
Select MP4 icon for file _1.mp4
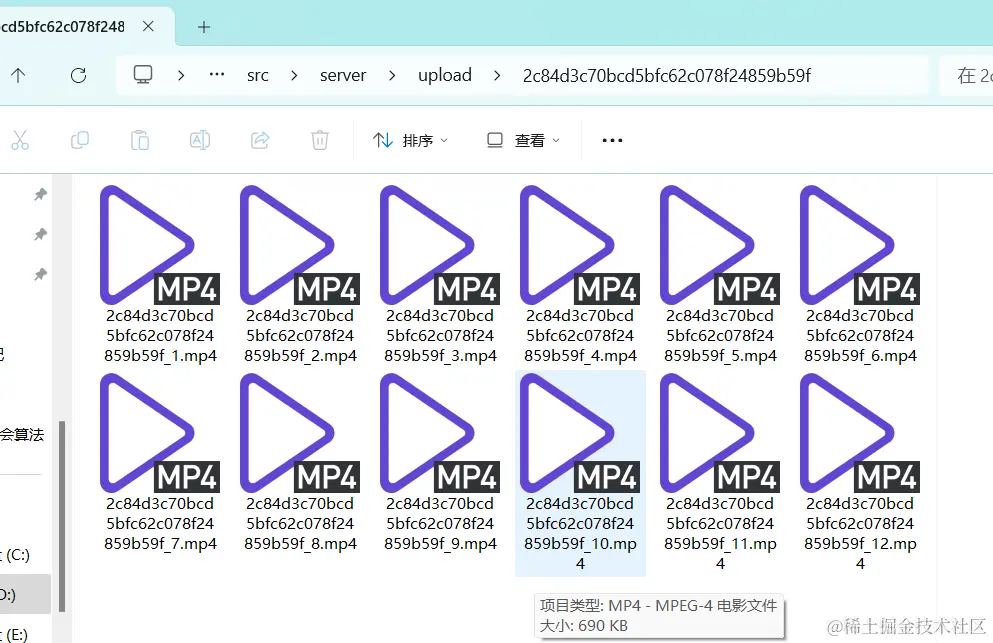coord(160,245)
